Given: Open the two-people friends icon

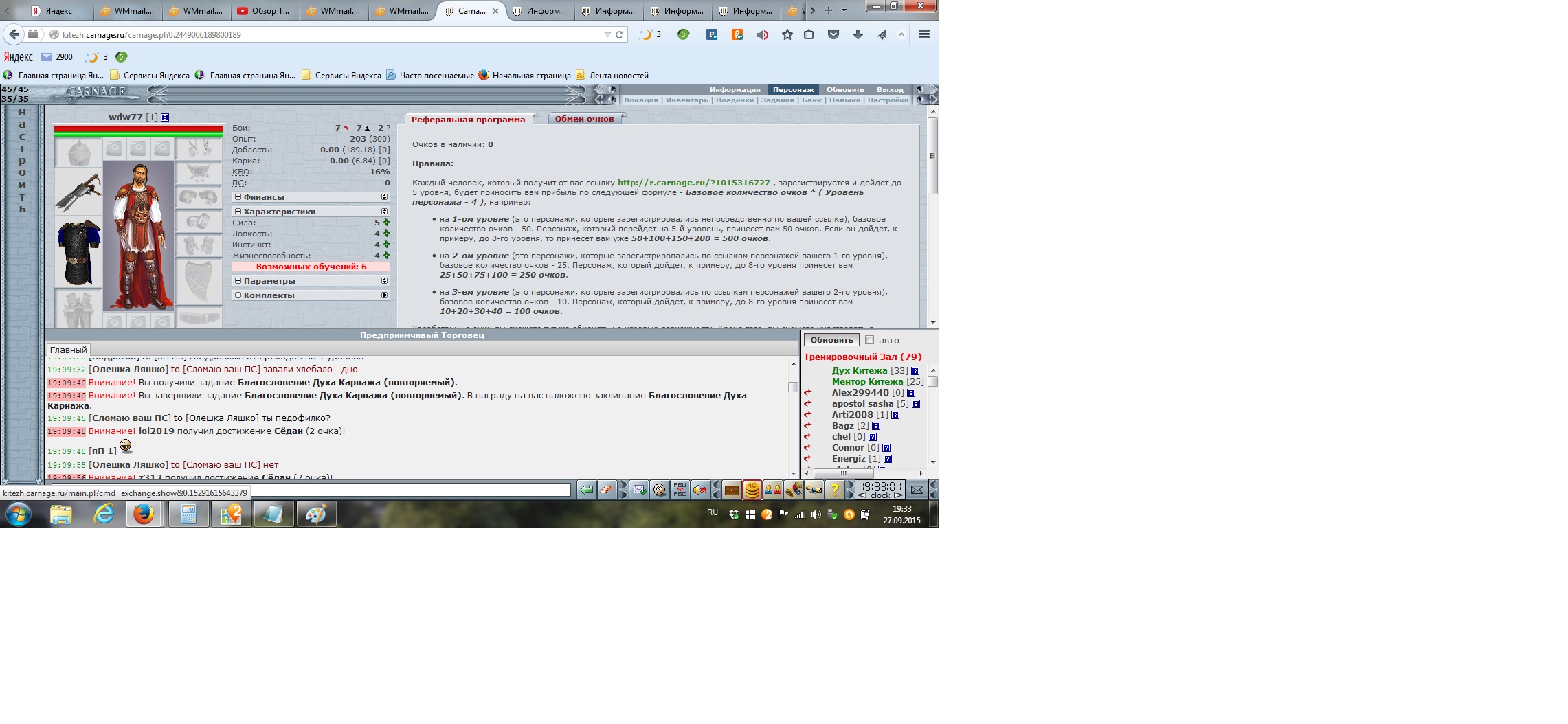Looking at the screenshot, I should coord(773,490).
